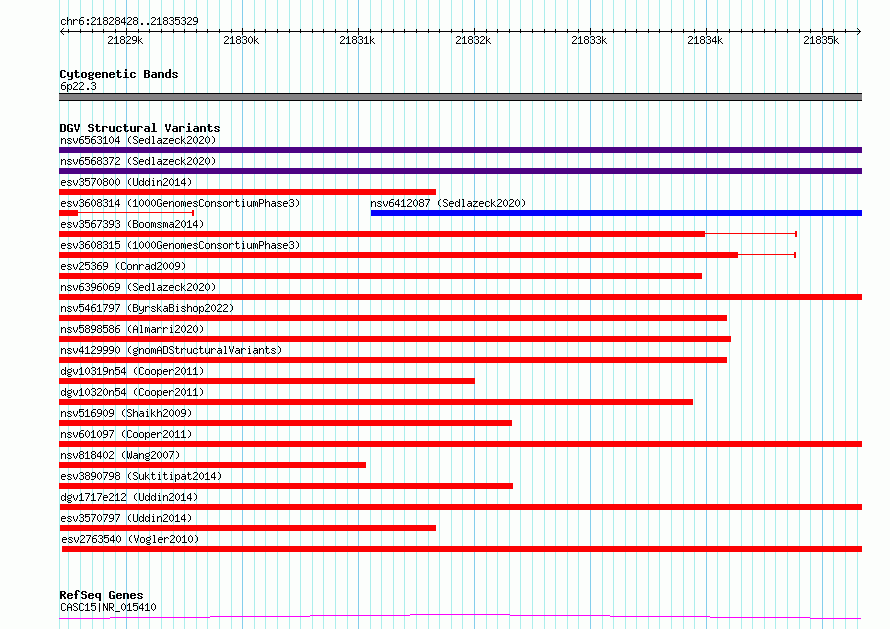
Task: Click the 21832k ruler tick label
Action: (473, 40)
